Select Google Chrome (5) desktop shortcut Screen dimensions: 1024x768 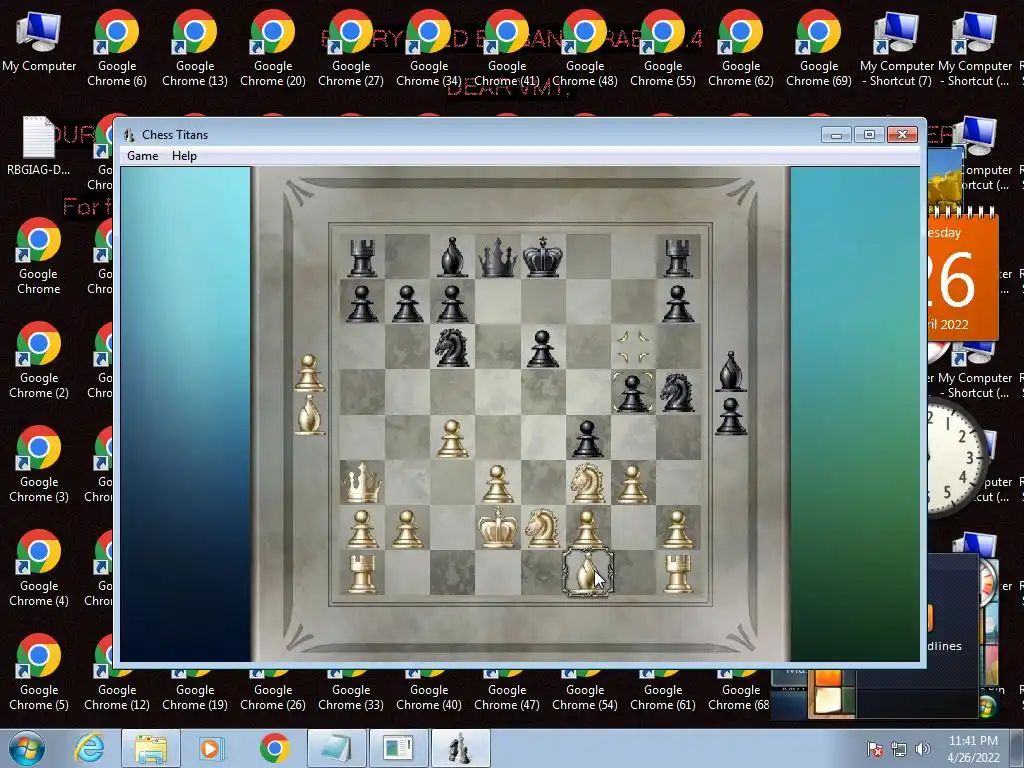(x=39, y=672)
